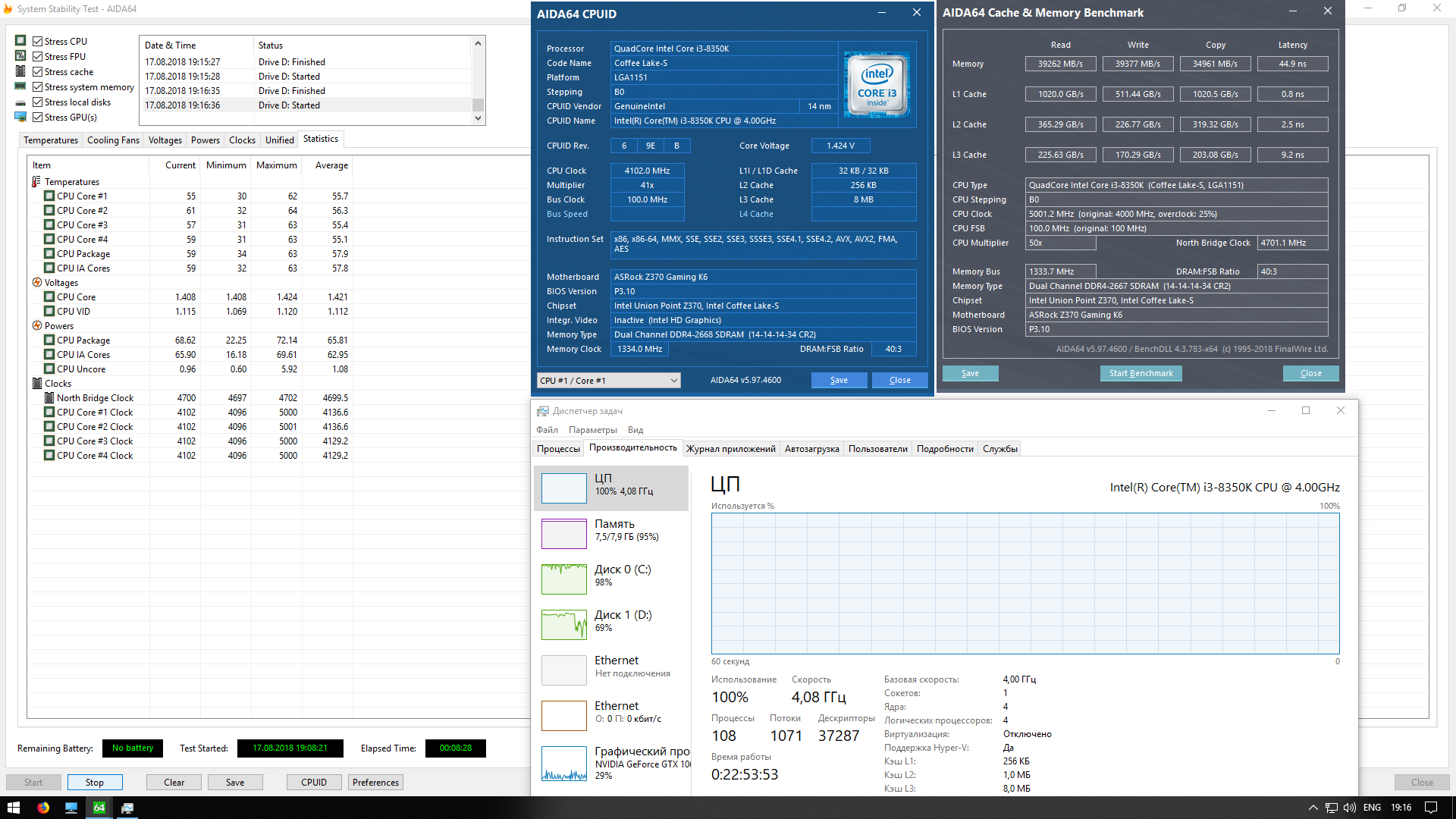1456x819 pixels.
Task: Open the volume tray icon
Action: coord(1350,808)
